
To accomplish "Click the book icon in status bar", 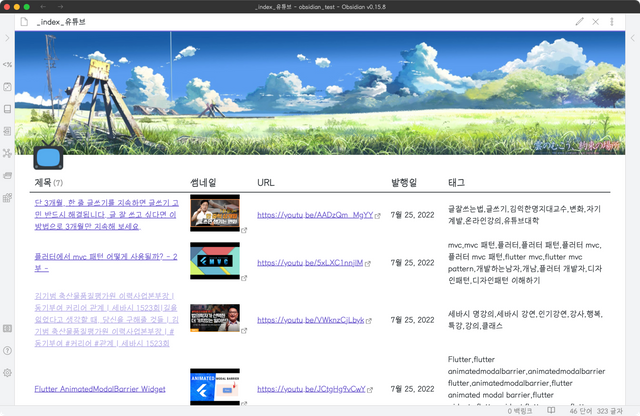I will click(x=551, y=410).
